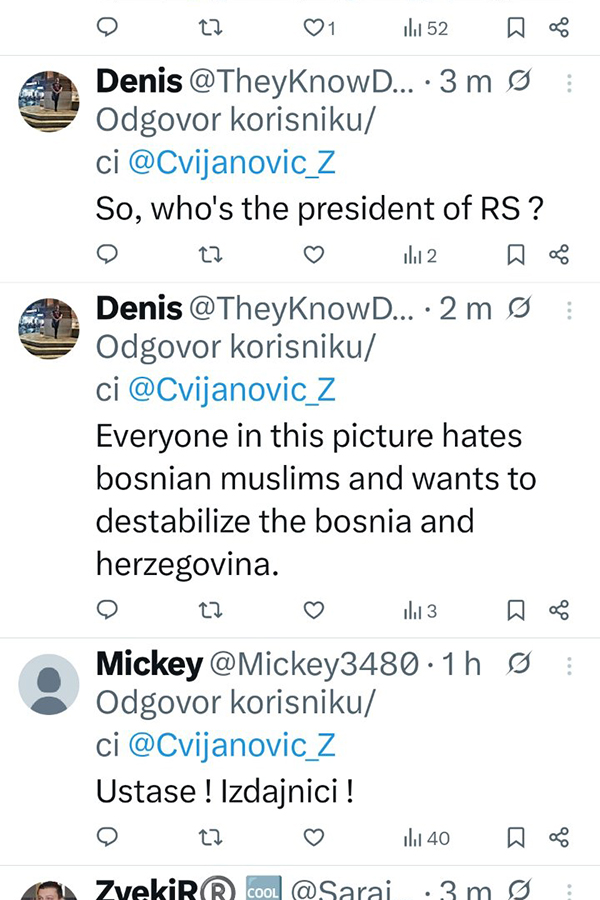Screen dimensions: 600x900
Task: Share the 'president of RS' tweet
Action: point(559,255)
